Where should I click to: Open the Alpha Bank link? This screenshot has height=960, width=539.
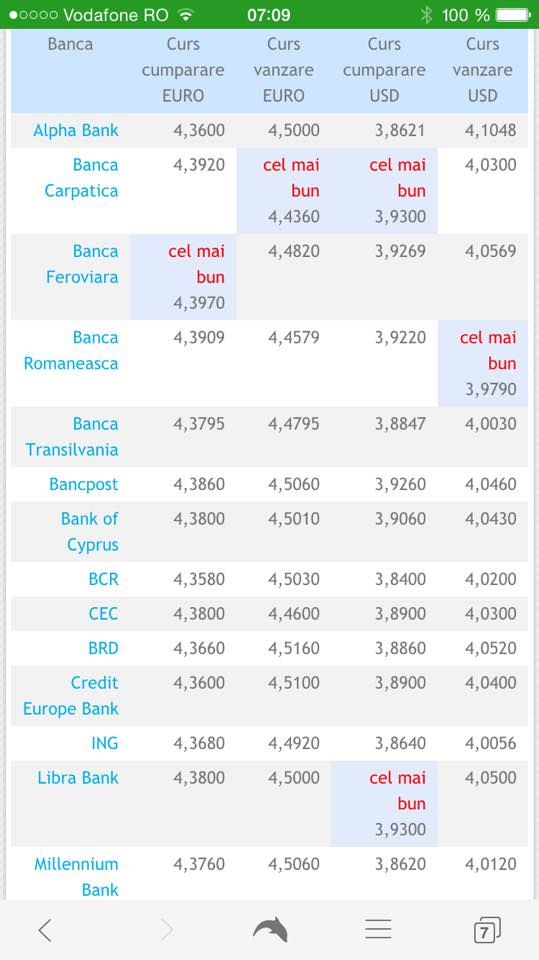tap(76, 130)
